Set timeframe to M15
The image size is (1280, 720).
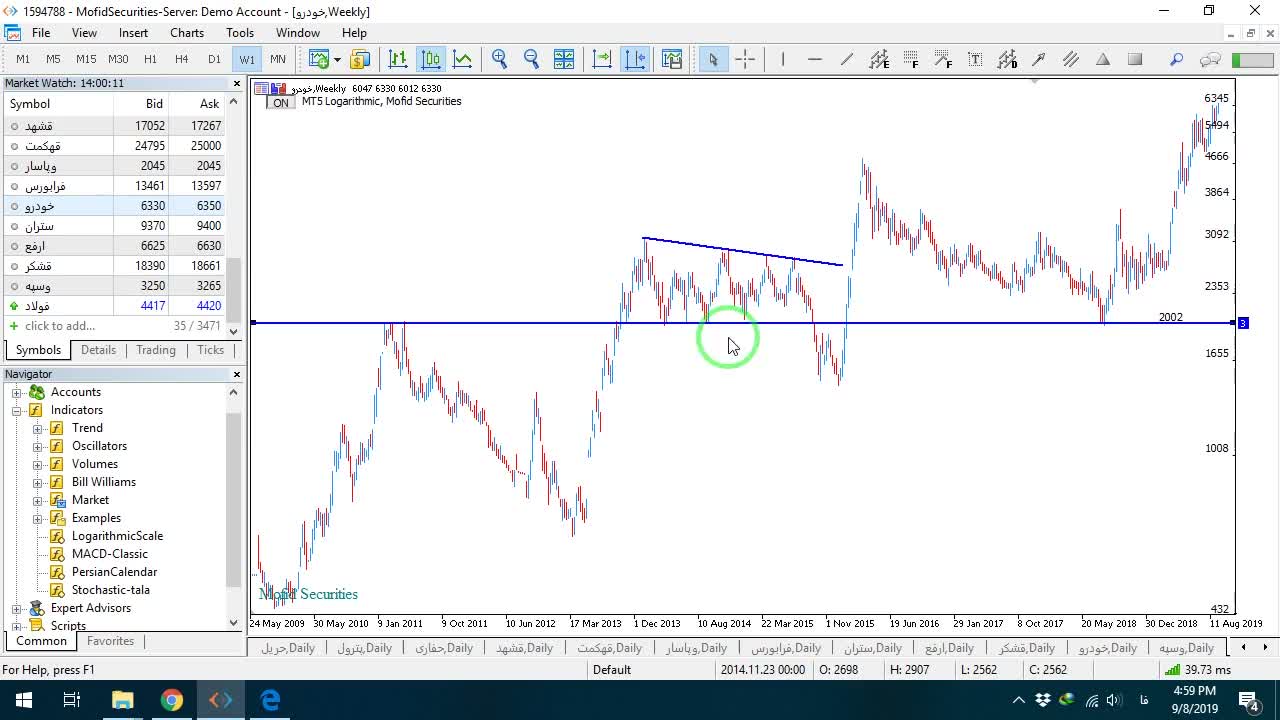pyautogui.click(x=86, y=59)
